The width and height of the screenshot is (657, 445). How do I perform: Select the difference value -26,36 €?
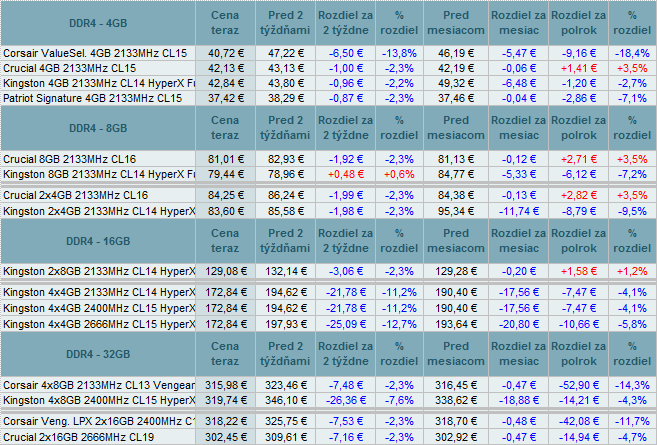click(346, 400)
